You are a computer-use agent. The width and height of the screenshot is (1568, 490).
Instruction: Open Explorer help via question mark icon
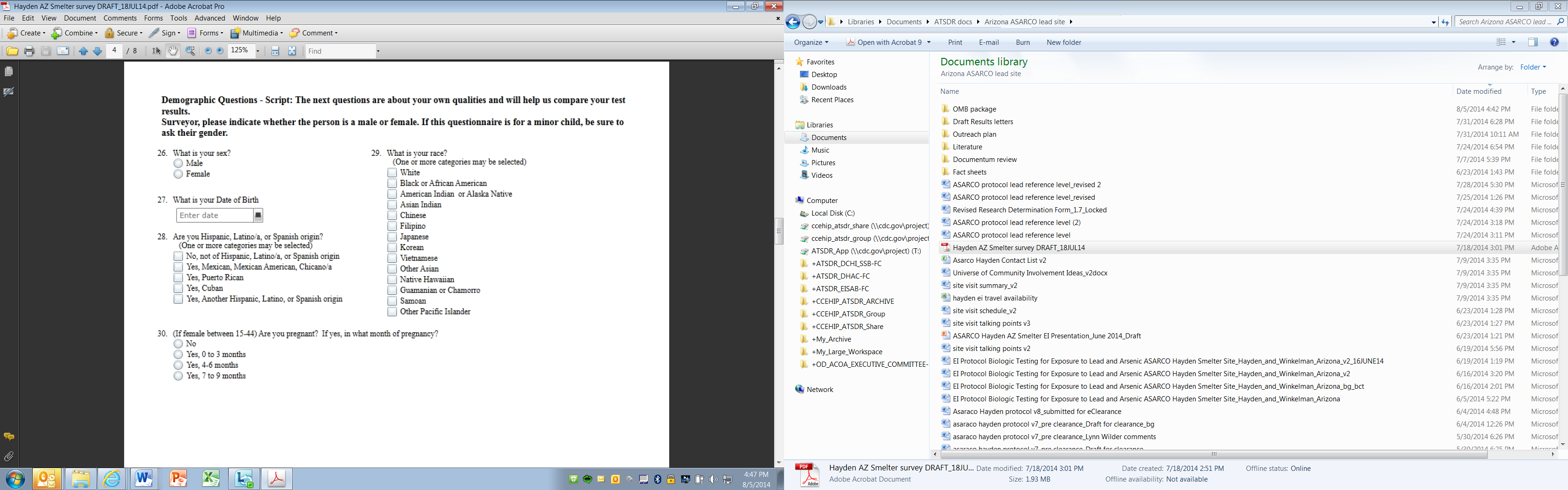(1554, 42)
